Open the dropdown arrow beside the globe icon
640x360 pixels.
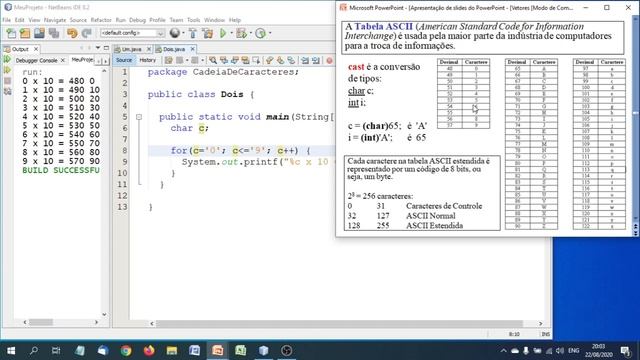(x=183, y=33)
